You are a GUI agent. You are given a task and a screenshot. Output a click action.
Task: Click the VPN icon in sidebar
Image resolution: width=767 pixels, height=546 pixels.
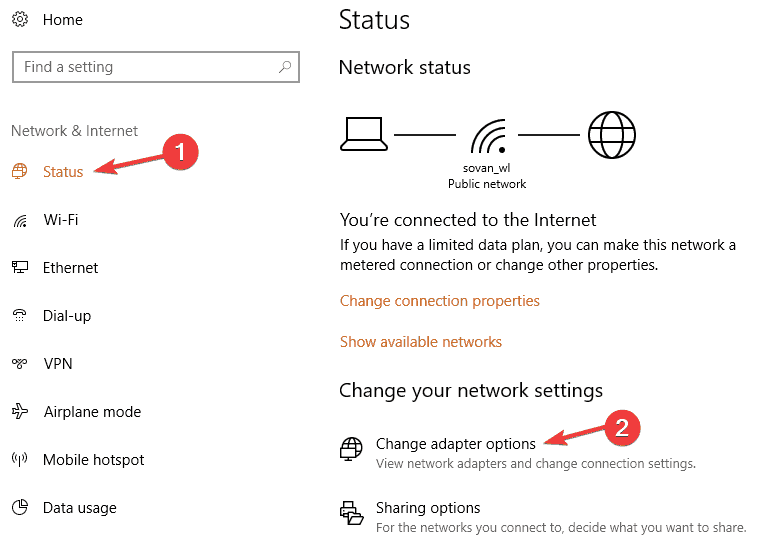pyautogui.click(x=20, y=364)
